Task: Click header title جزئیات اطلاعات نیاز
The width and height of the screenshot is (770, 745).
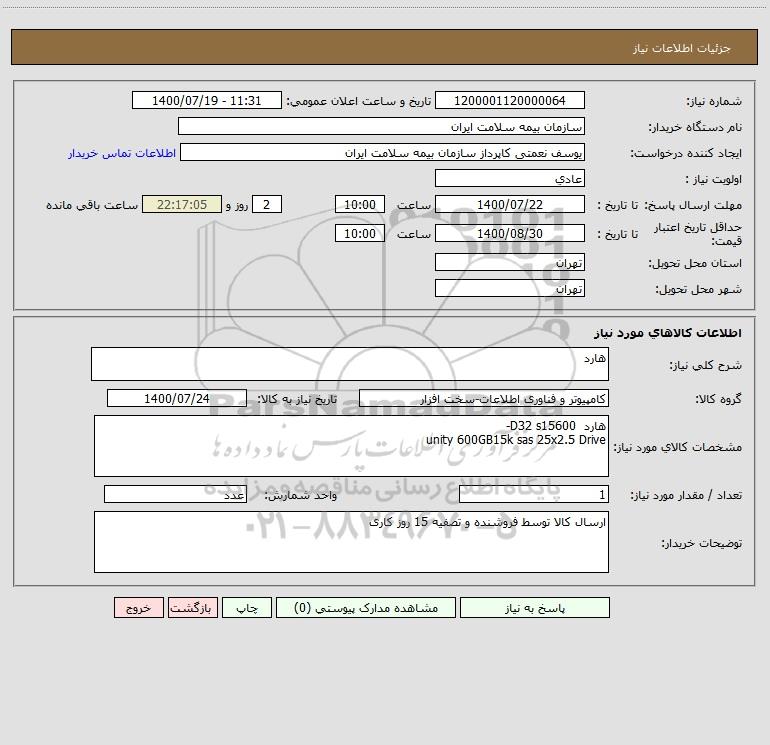Action: pos(682,48)
